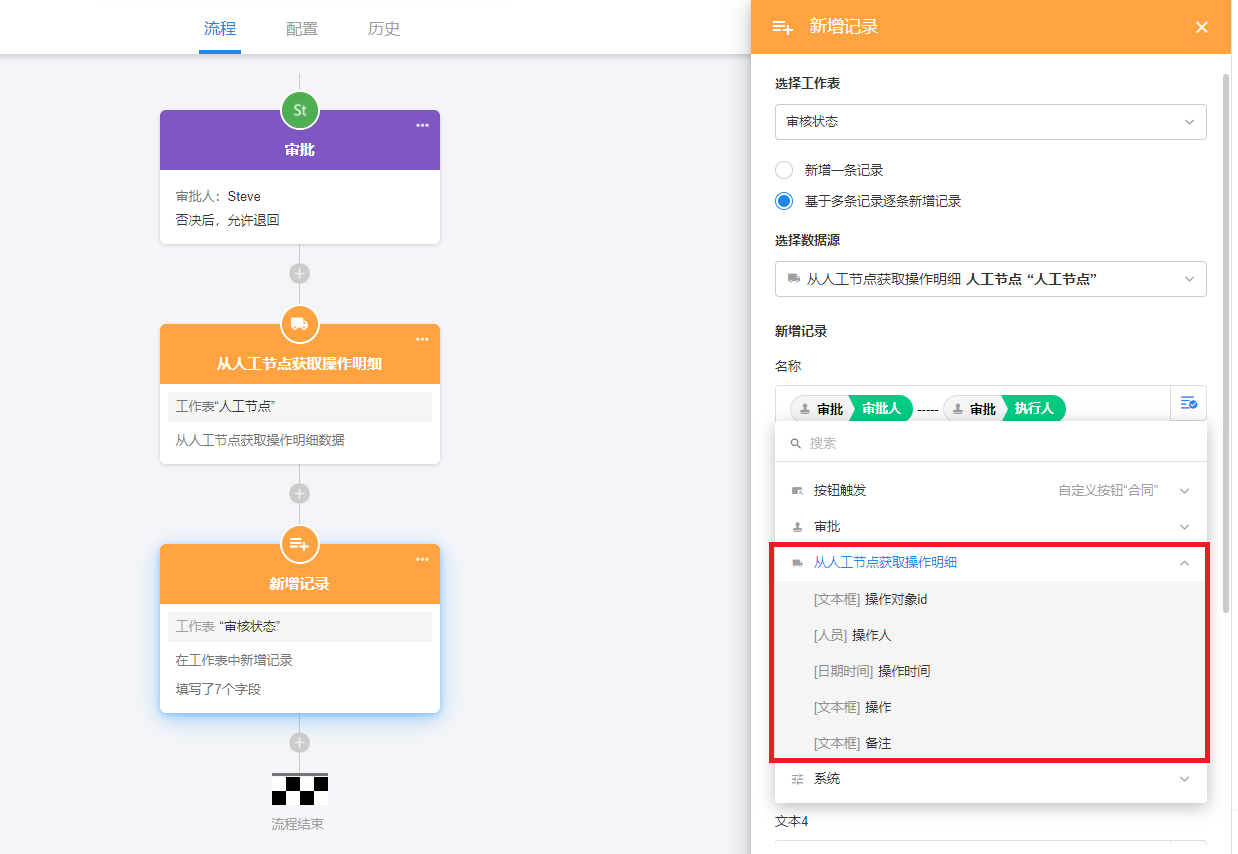Open the three-dot menu on 新增记录 node

pos(422,559)
